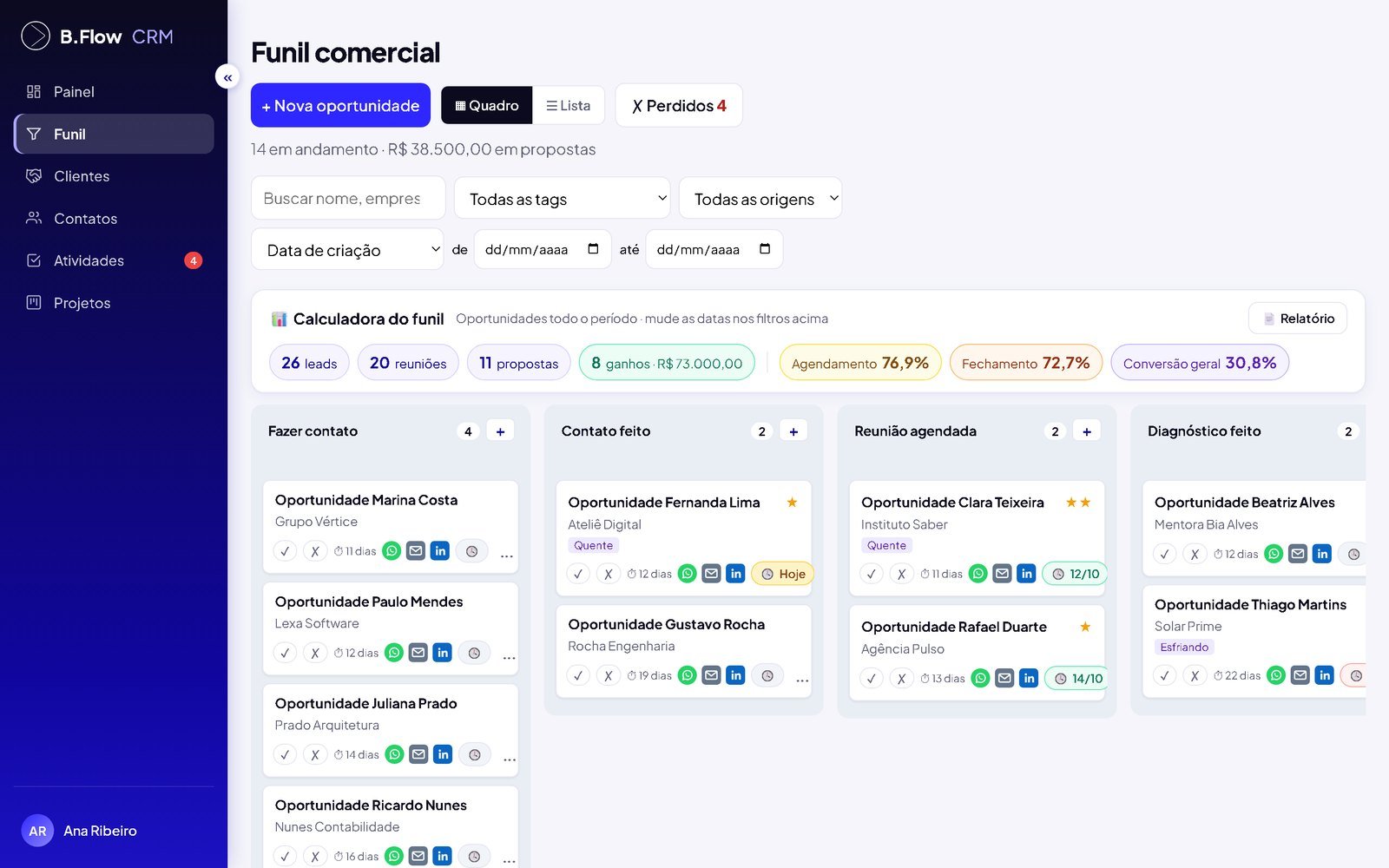Image resolution: width=1389 pixels, height=868 pixels.
Task: Expand the Todas as tags dropdown
Action: pos(563,198)
